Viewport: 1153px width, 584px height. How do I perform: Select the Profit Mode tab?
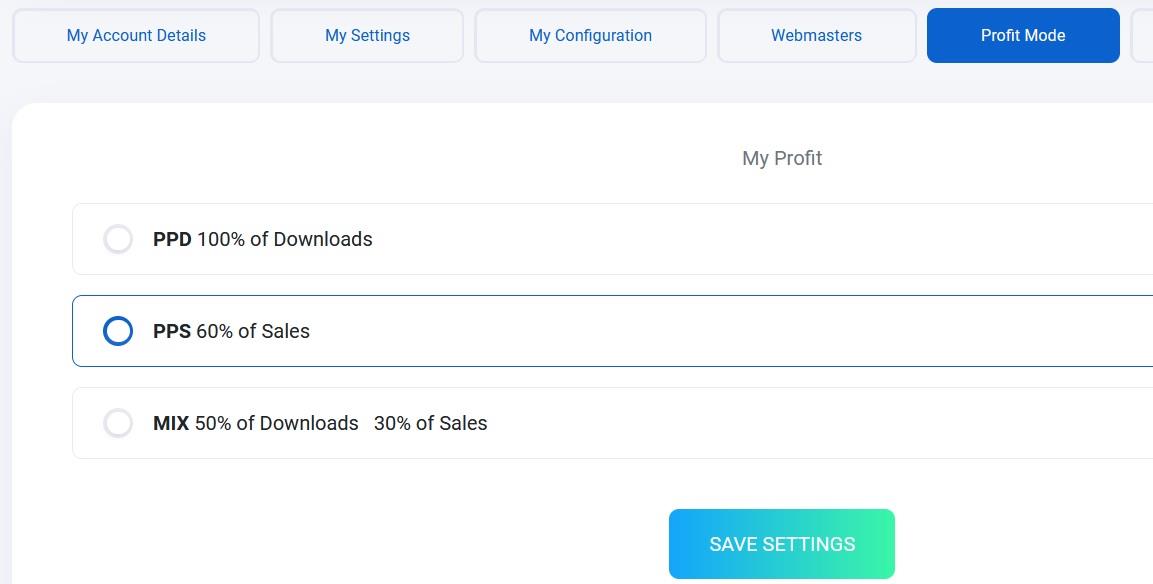click(x=1023, y=35)
